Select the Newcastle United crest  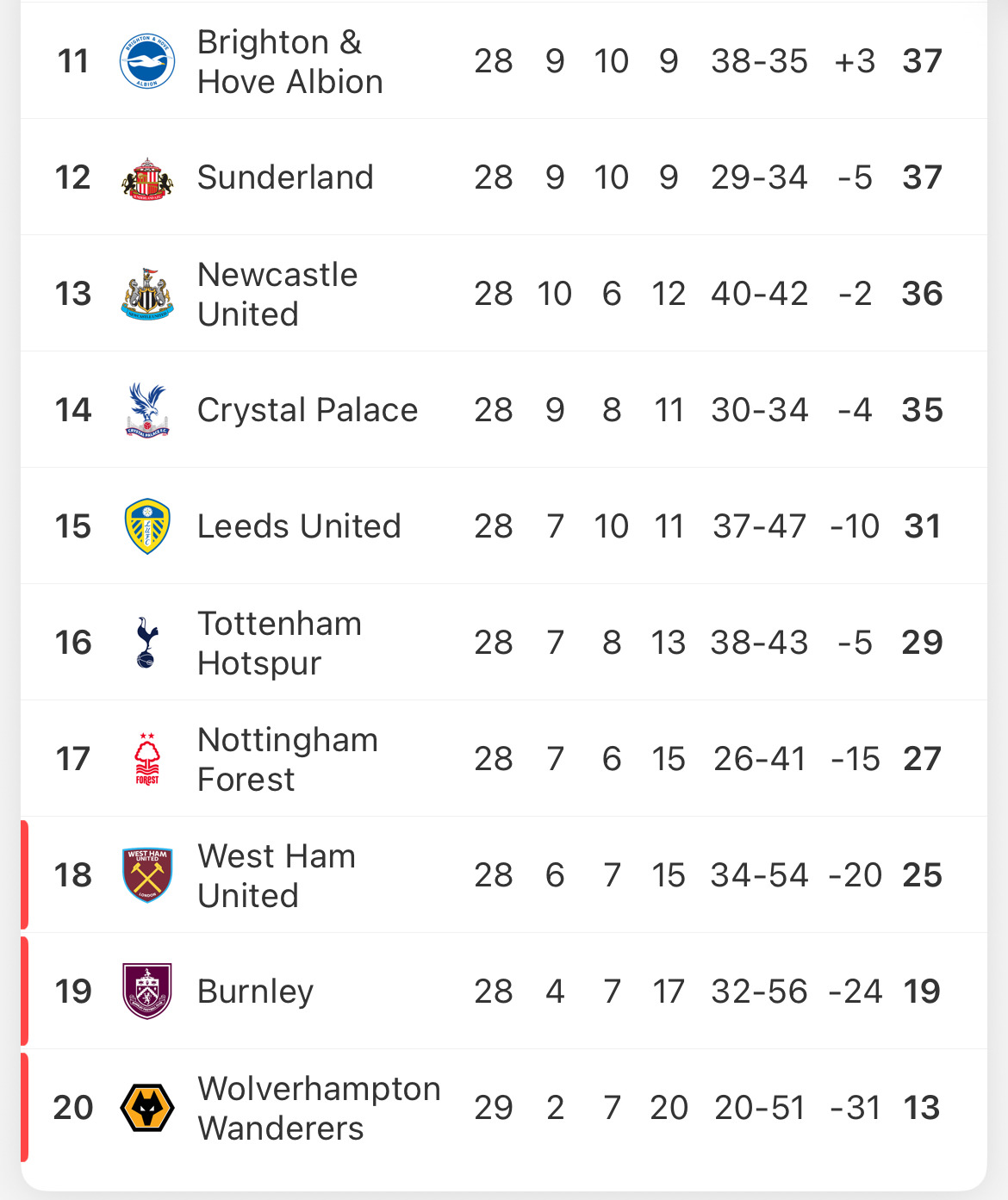[147, 294]
